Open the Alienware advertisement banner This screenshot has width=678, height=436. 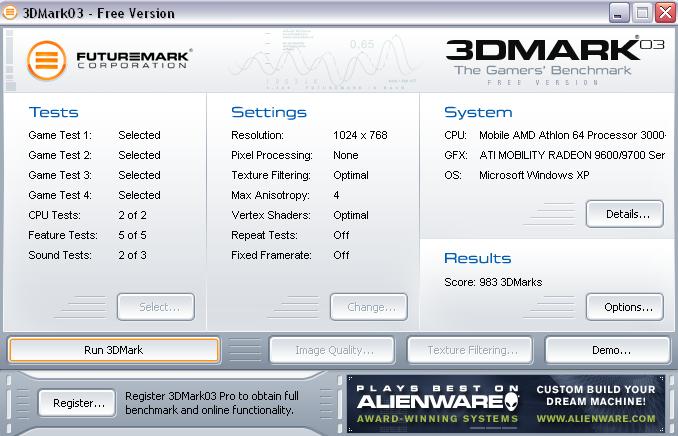click(x=506, y=404)
